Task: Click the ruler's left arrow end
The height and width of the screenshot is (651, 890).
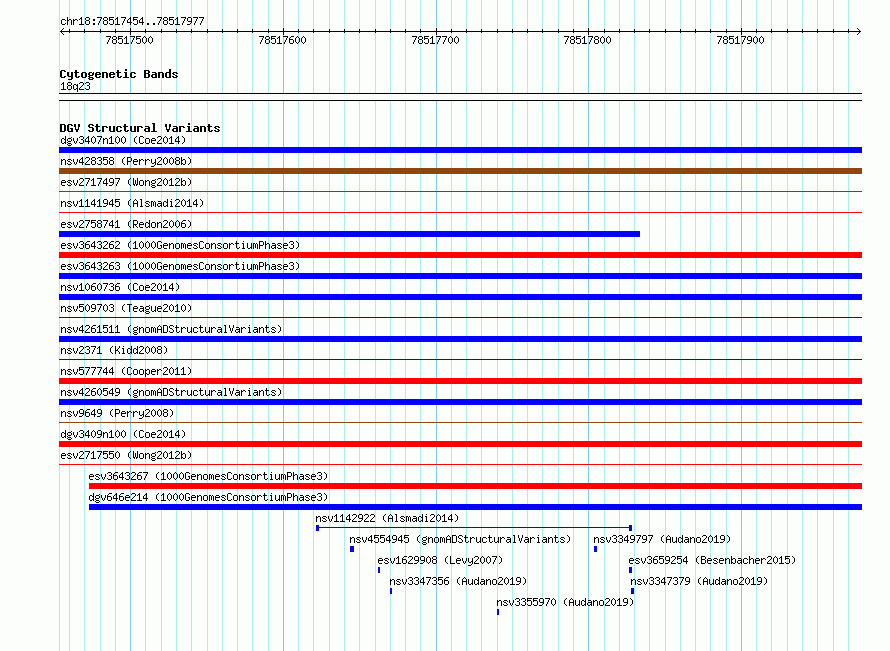Action: tap(62, 32)
